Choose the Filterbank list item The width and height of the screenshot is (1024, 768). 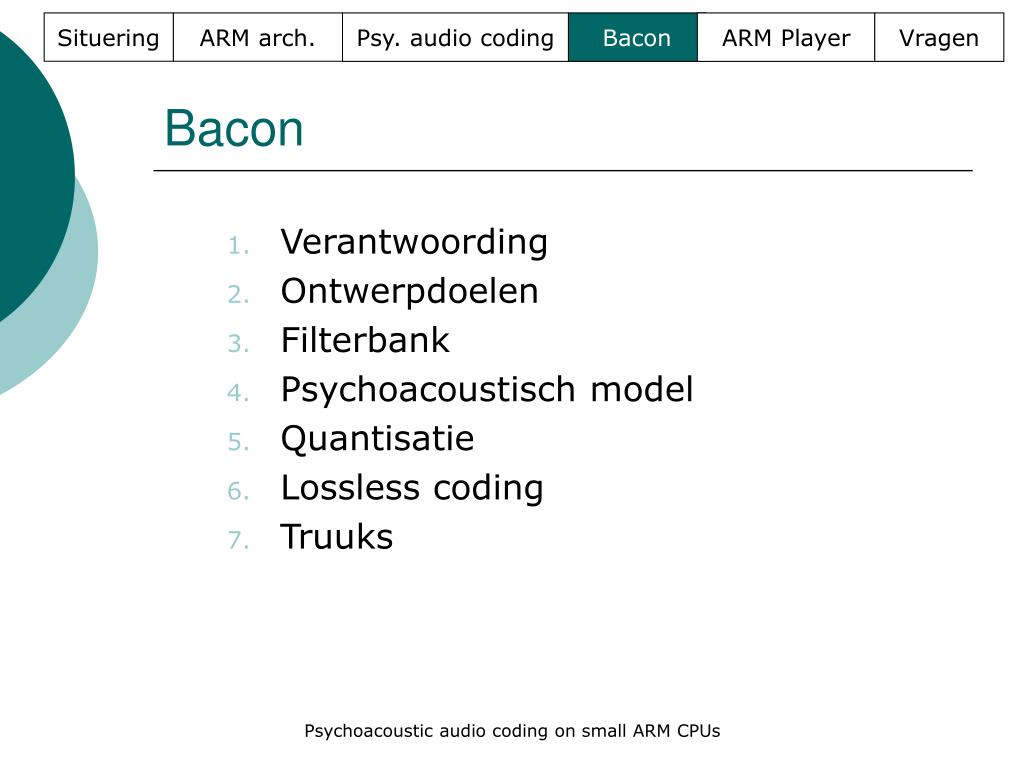(365, 340)
